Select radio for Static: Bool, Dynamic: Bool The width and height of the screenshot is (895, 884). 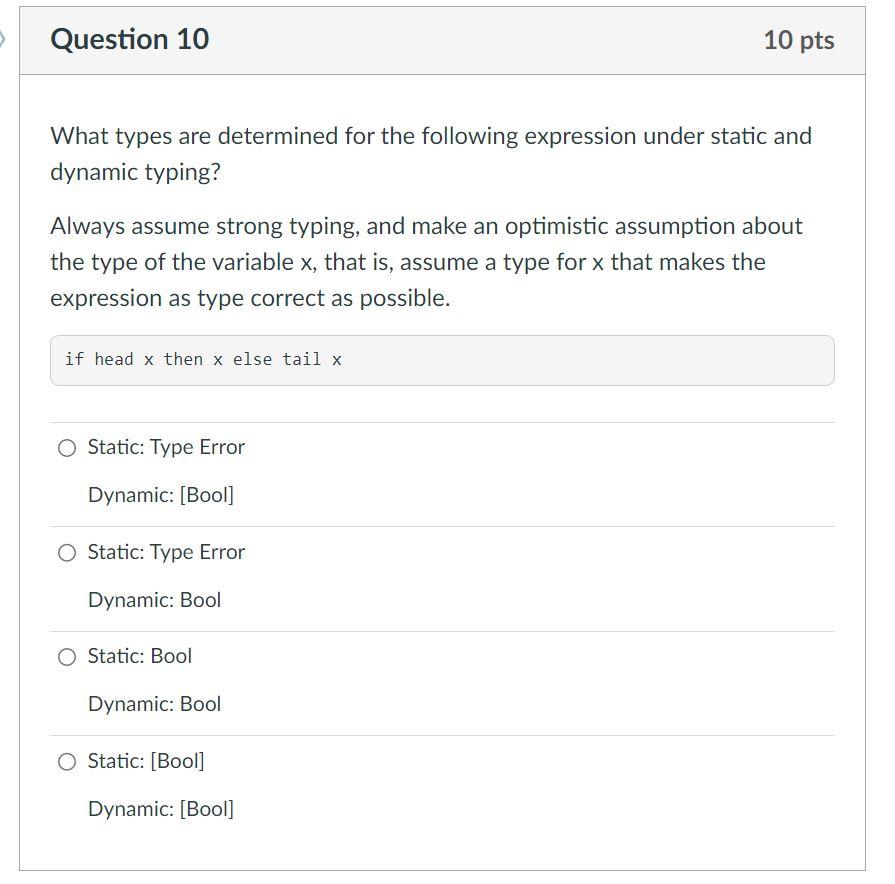67,657
